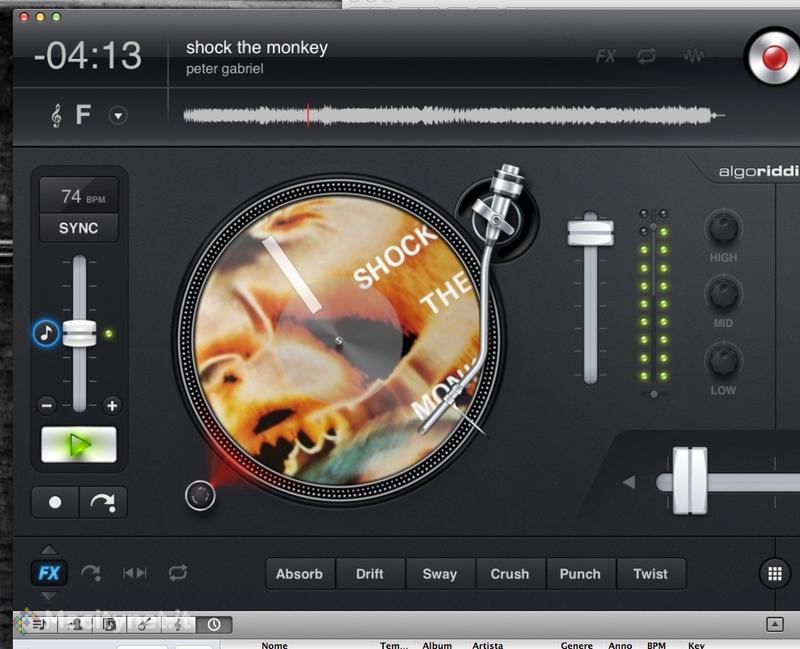The height and width of the screenshot is (649, 800).
Task: Toggle the blue key-lock music note button
Action: pos(46,333)
